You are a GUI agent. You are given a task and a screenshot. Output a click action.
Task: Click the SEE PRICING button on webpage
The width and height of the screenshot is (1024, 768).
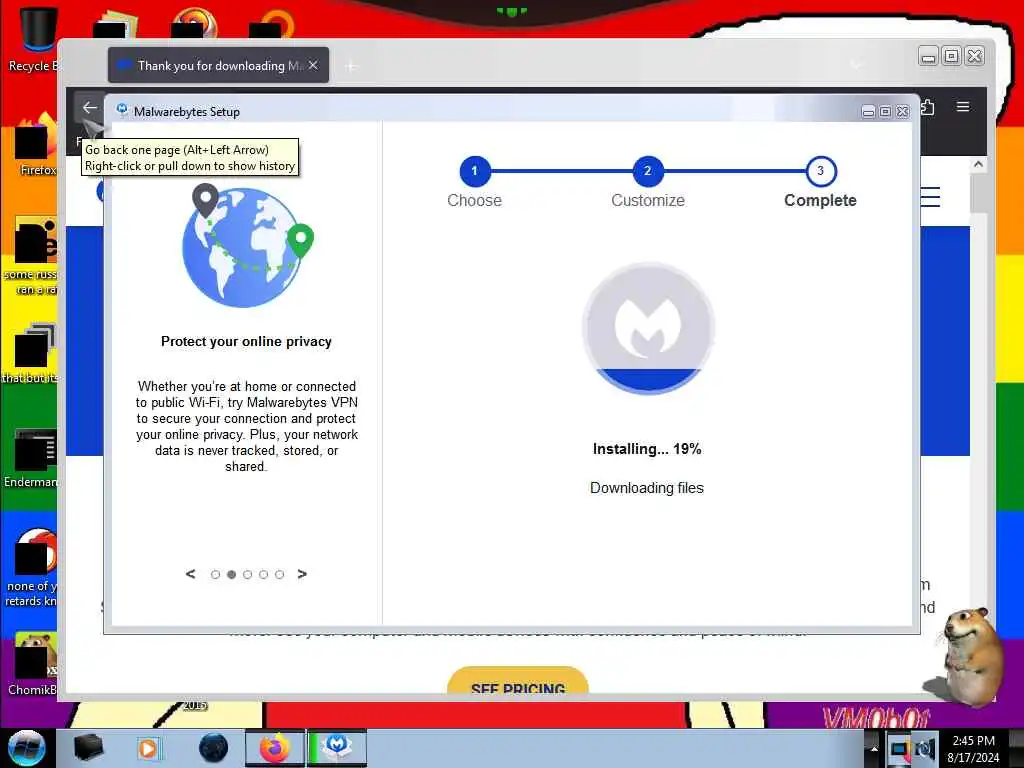point(518,682)
